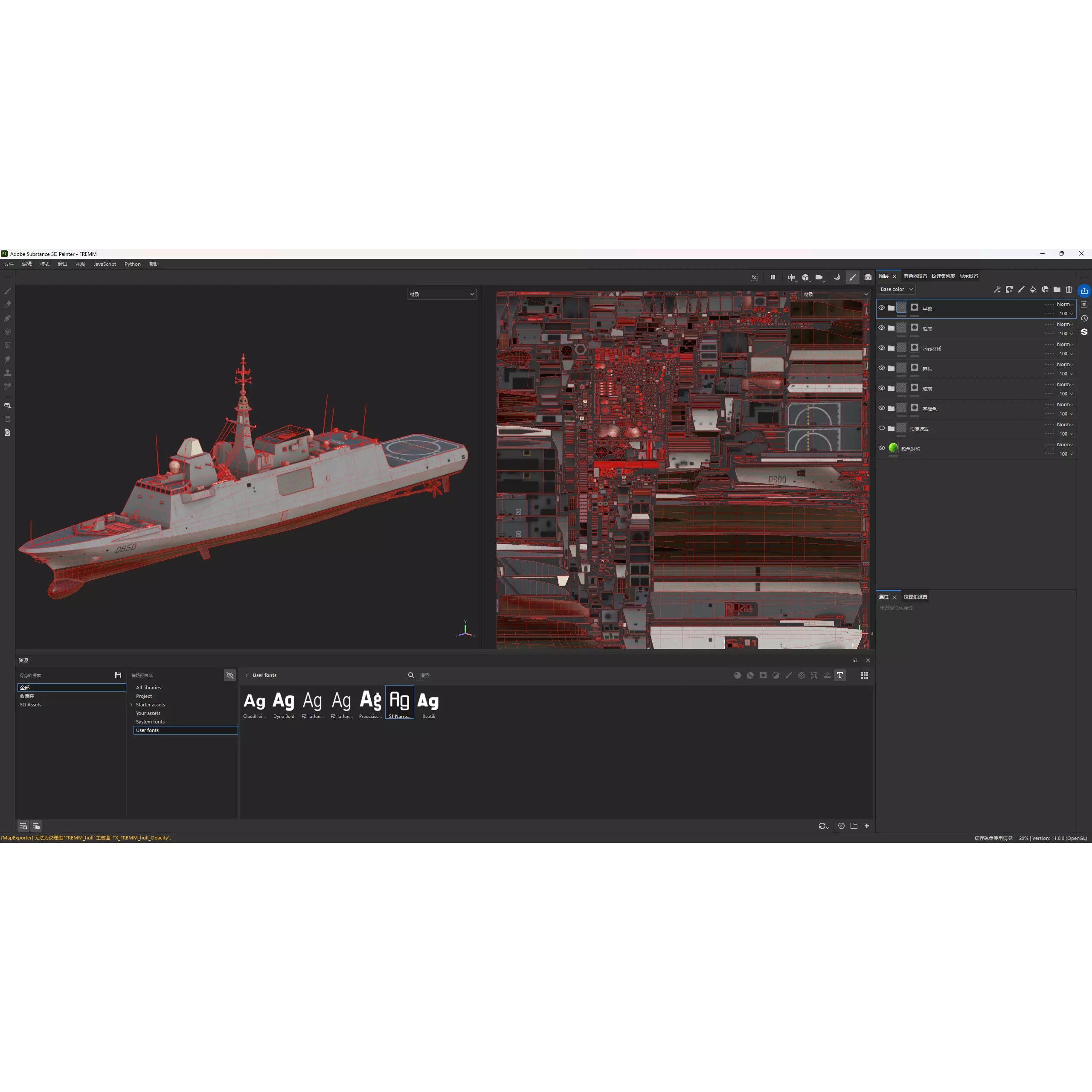Pause the texture engine computation

(x=773, y=277)
